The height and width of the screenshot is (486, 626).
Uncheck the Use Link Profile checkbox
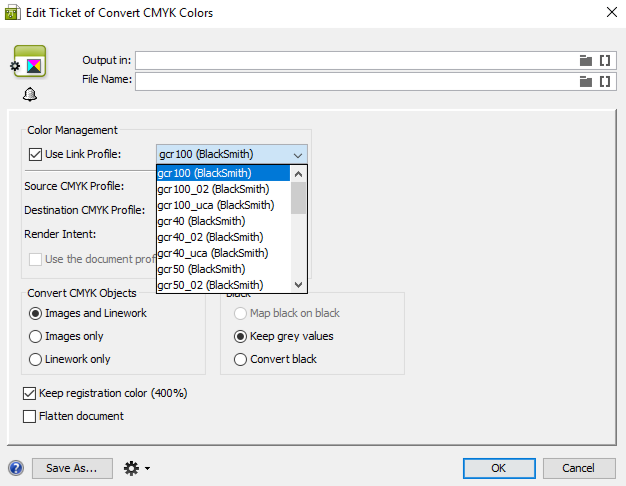[35, 154]
